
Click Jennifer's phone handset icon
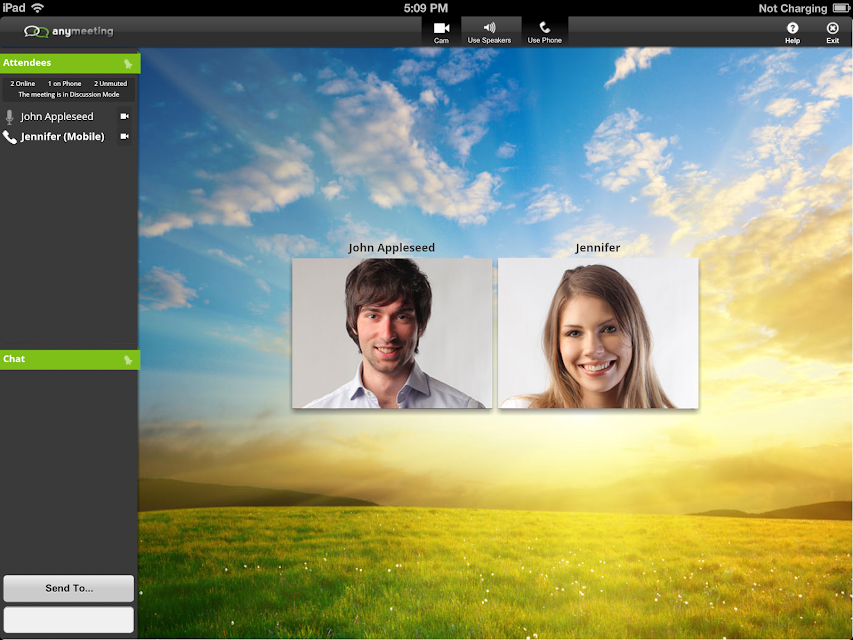(9, 137)
